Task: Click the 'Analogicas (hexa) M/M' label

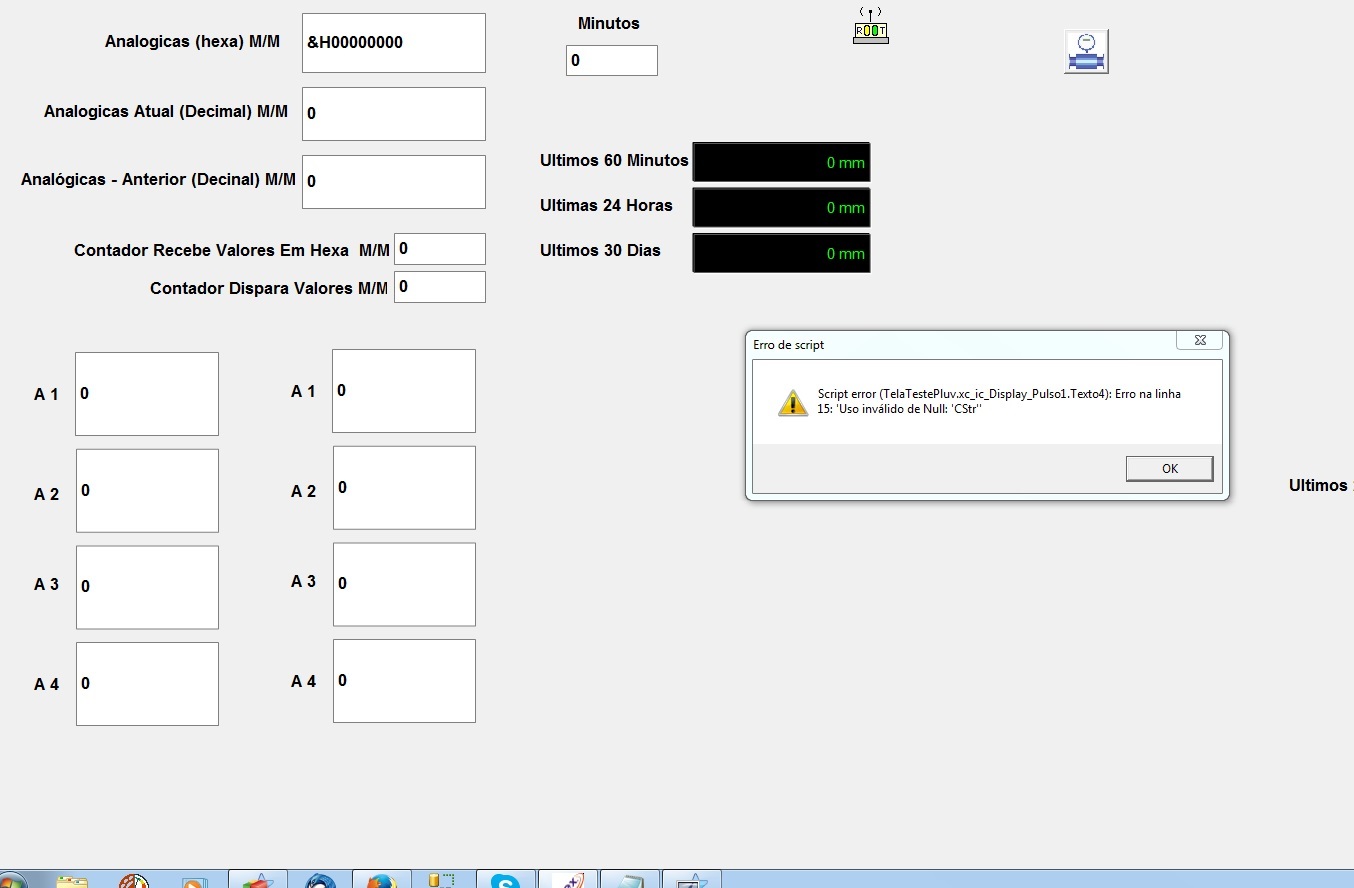Action: (x=193, y=42)
